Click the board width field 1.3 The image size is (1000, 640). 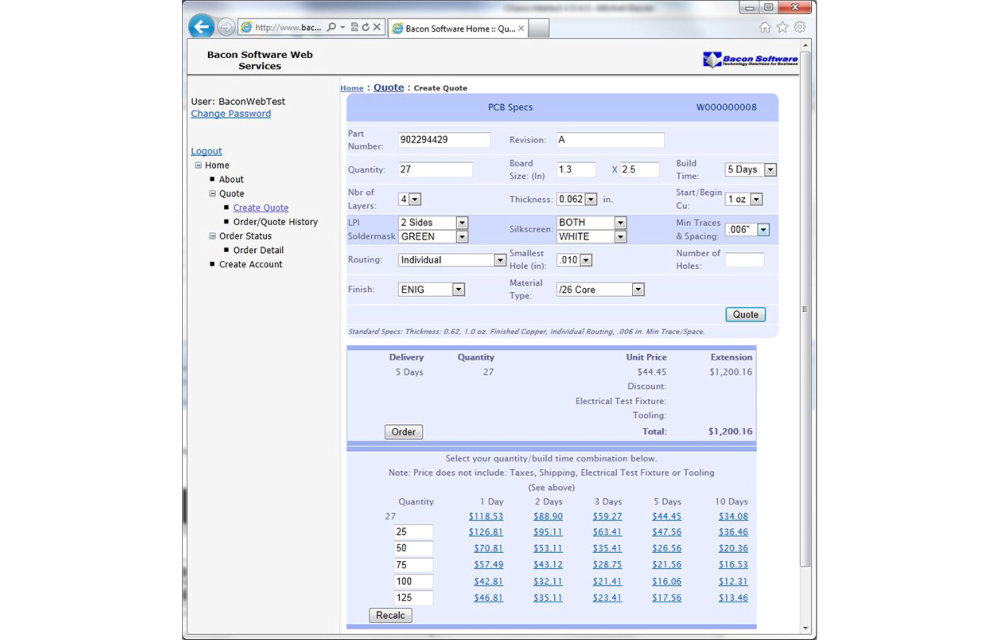tap(575, 170)
